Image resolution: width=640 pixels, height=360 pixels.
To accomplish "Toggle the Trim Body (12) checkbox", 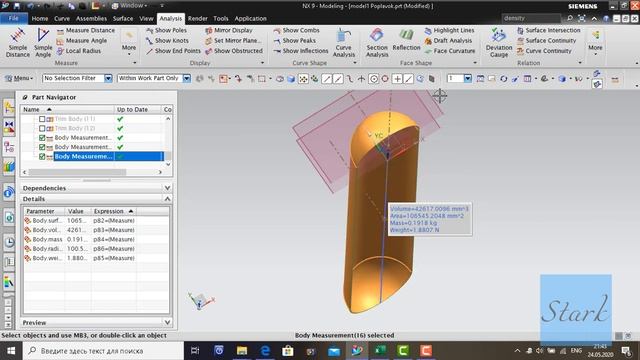I will tap(42, 128).
